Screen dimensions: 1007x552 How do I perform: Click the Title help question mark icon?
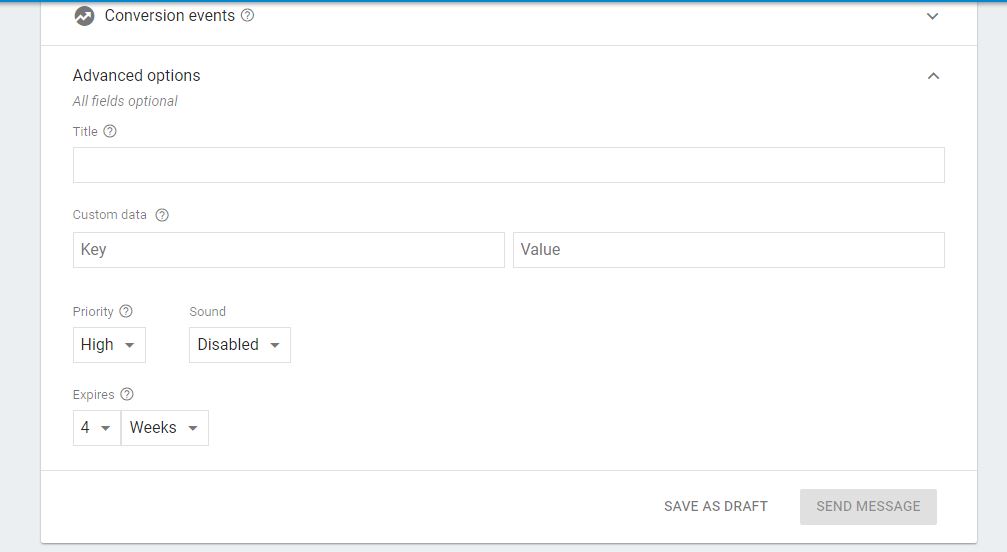110,131
